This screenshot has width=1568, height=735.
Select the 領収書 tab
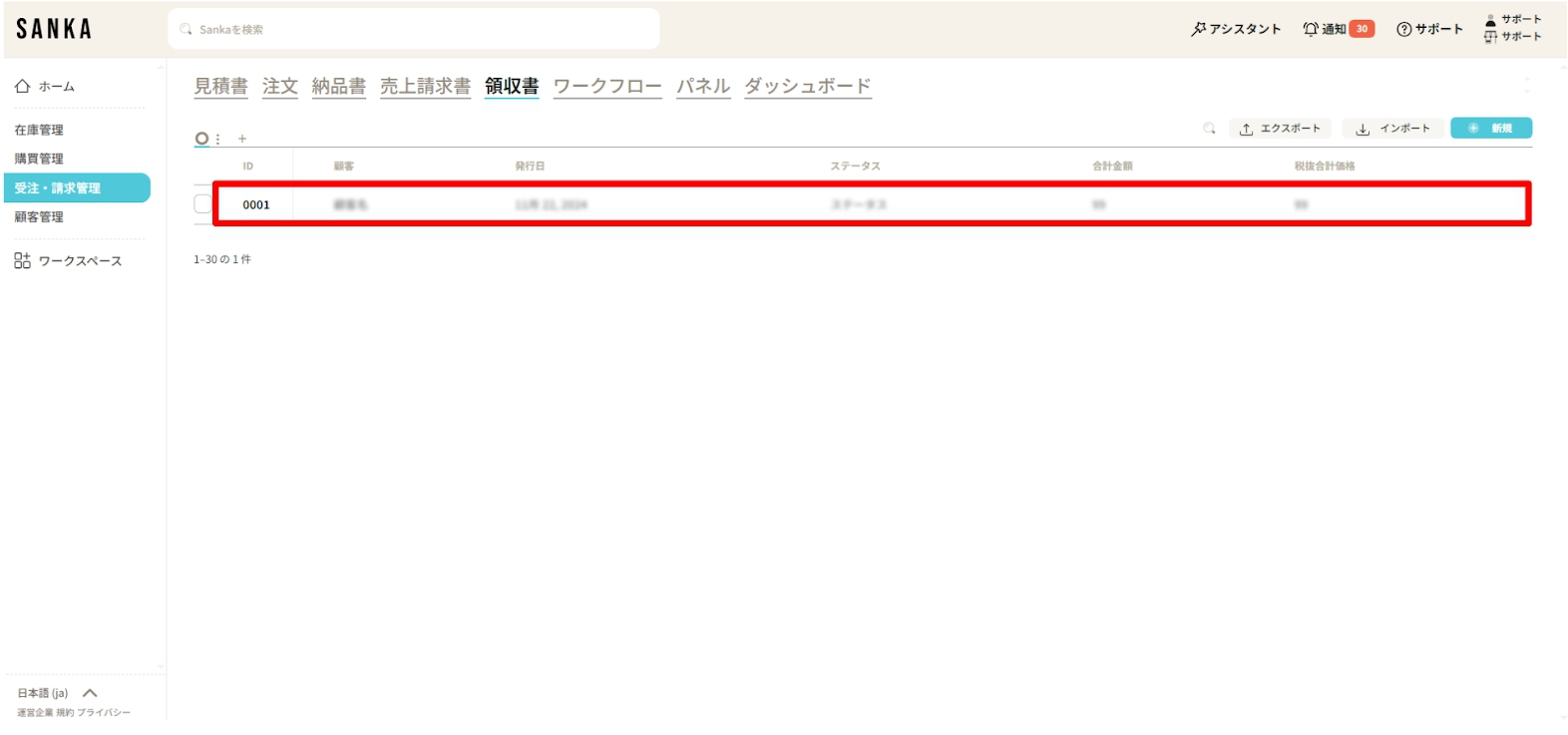point(512,87)
